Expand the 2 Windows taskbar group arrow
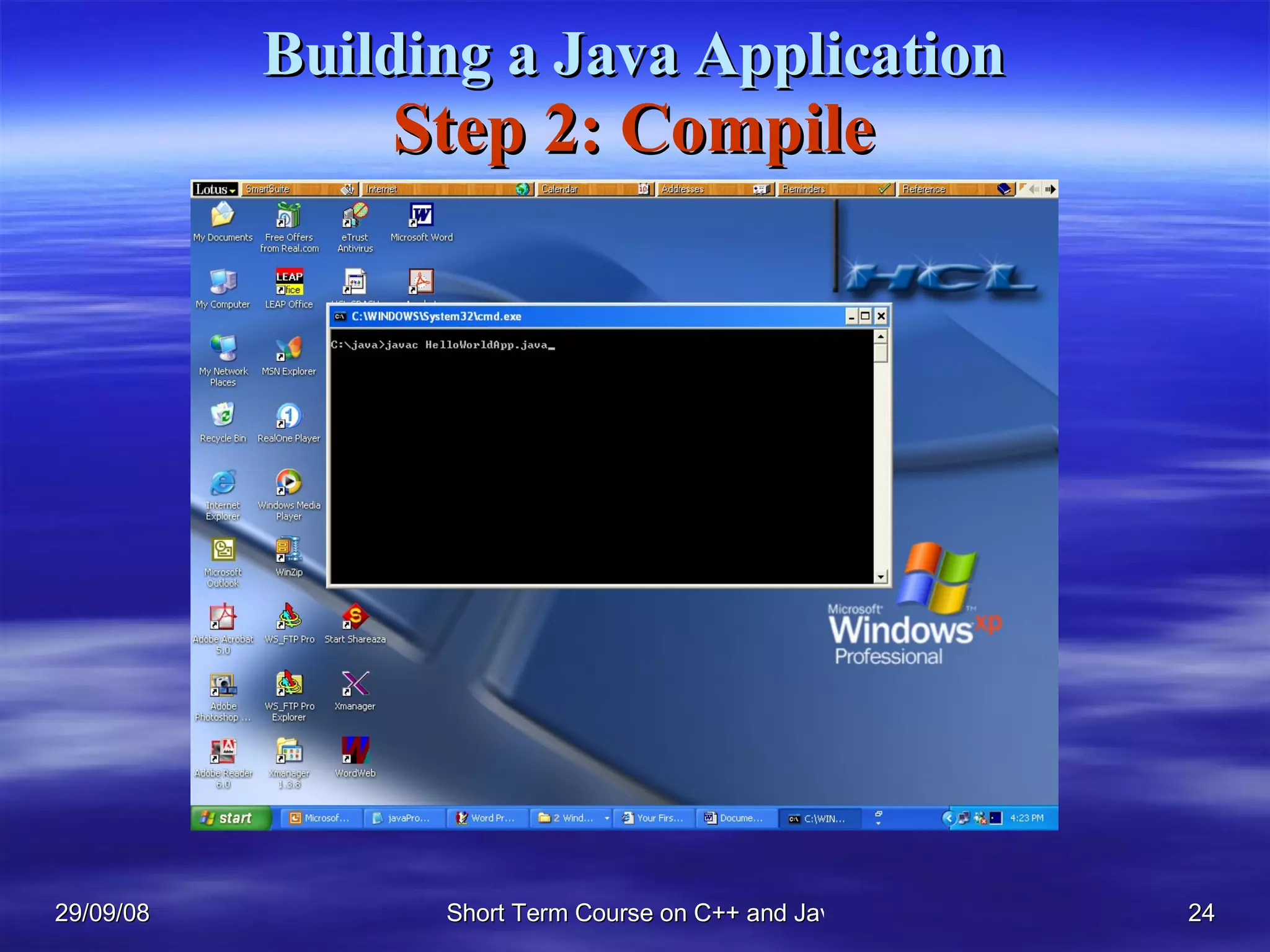Screen dimensions: 1270x952 point(606,818)
